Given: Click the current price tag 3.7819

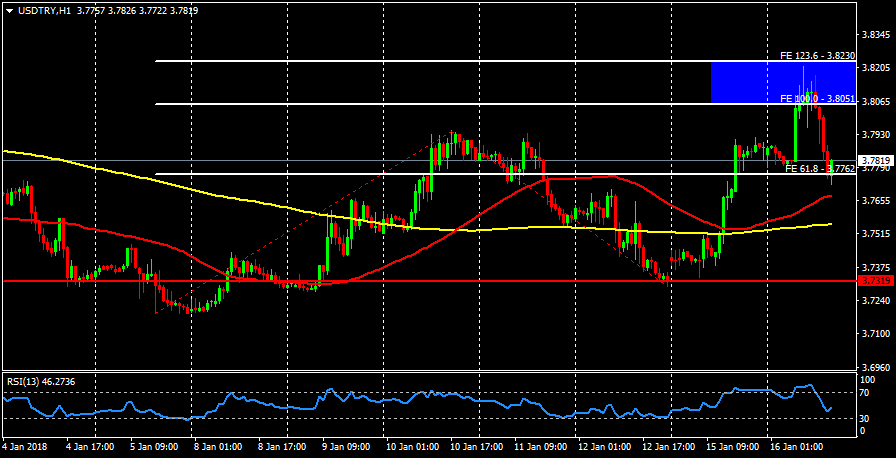Looking at the screenshot, I should point(875,160).
